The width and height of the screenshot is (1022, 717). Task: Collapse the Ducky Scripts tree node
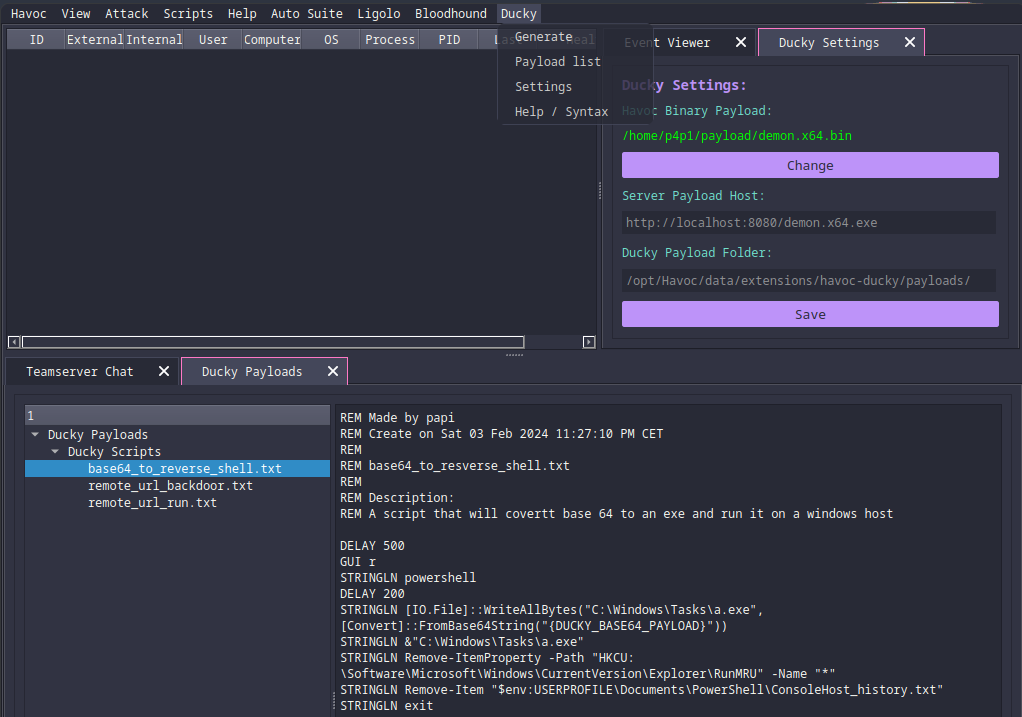coord(55,451)
